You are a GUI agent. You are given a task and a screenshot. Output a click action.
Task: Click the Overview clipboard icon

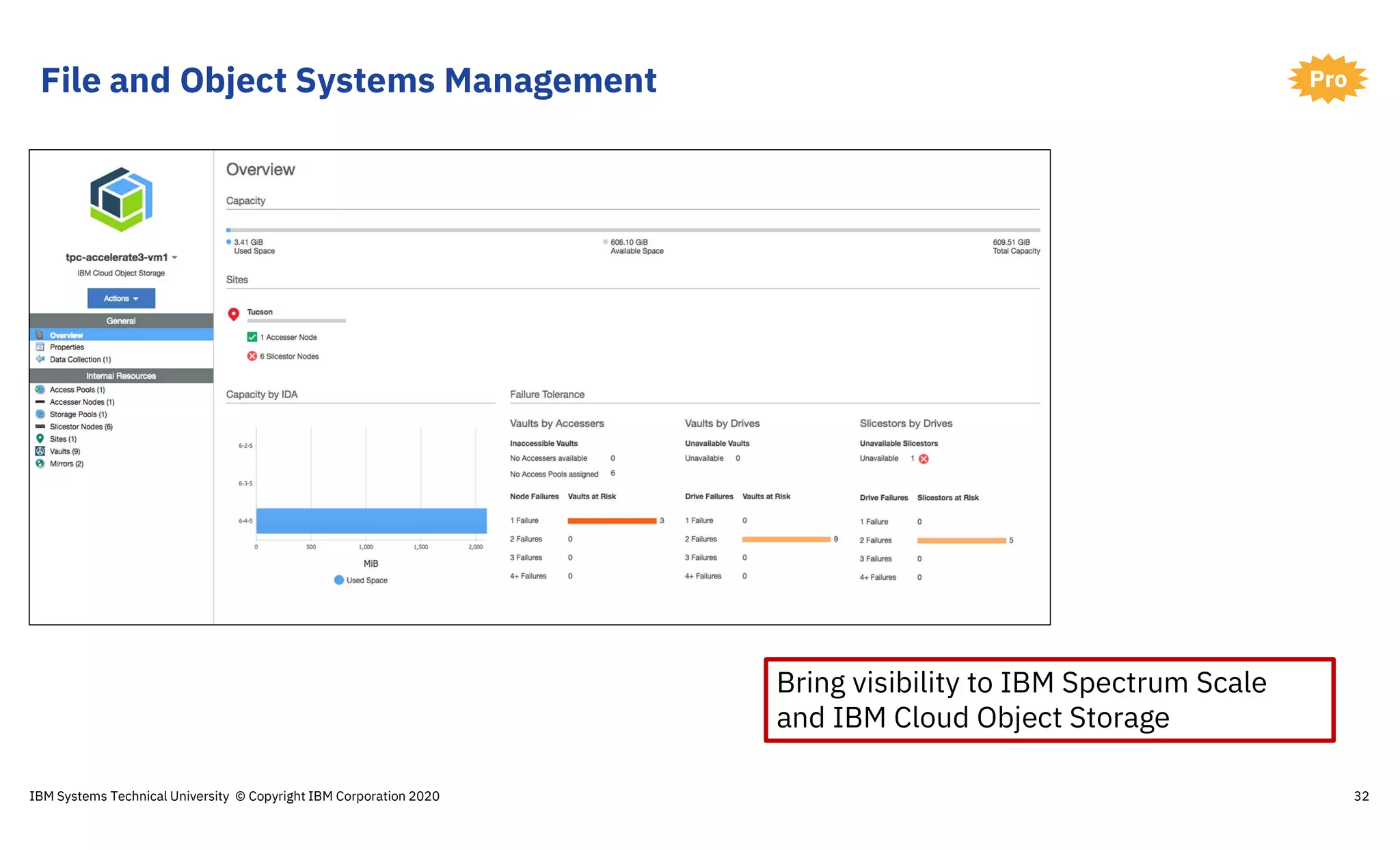point(40,335)
